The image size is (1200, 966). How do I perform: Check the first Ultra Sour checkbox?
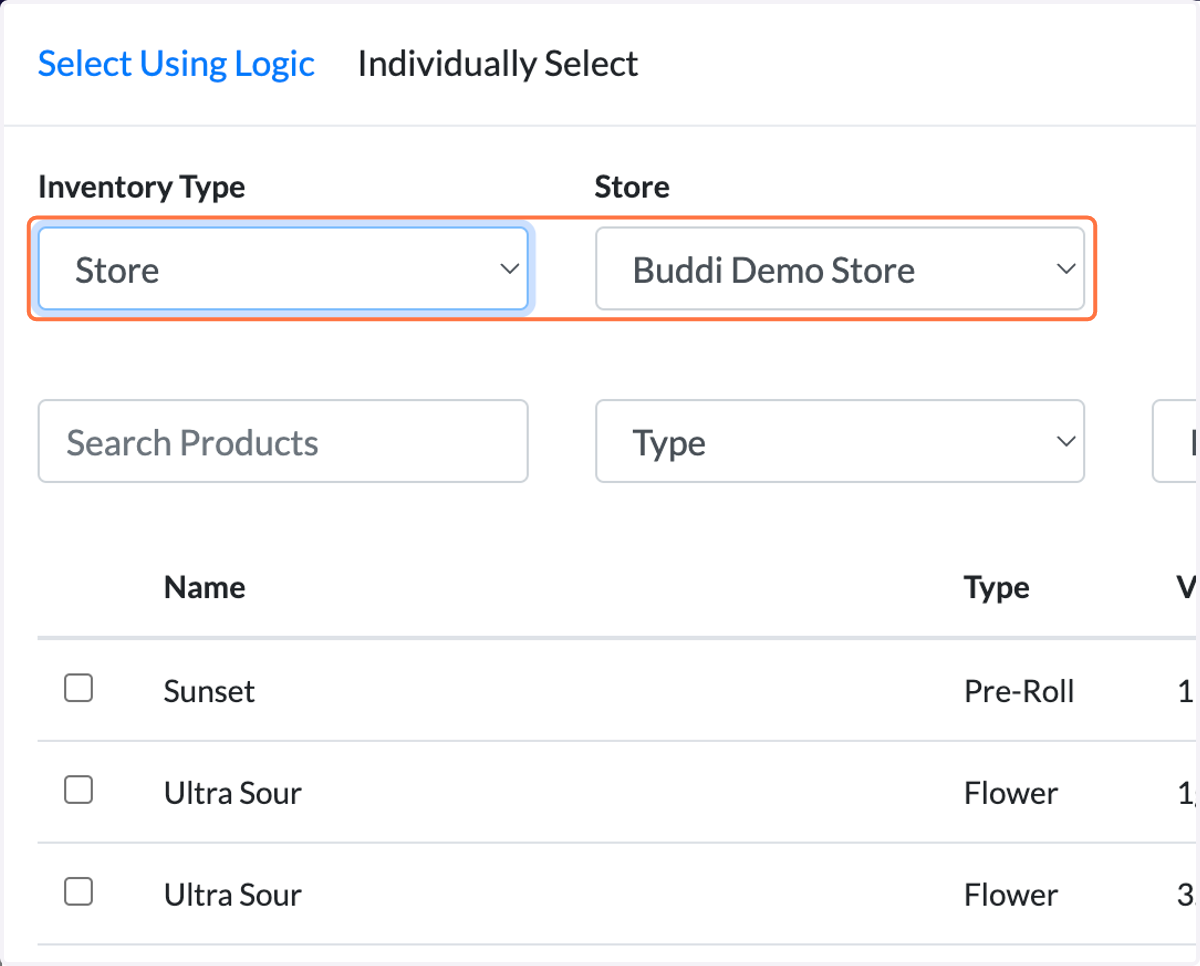pyautogui.click(x=79, y=790)
